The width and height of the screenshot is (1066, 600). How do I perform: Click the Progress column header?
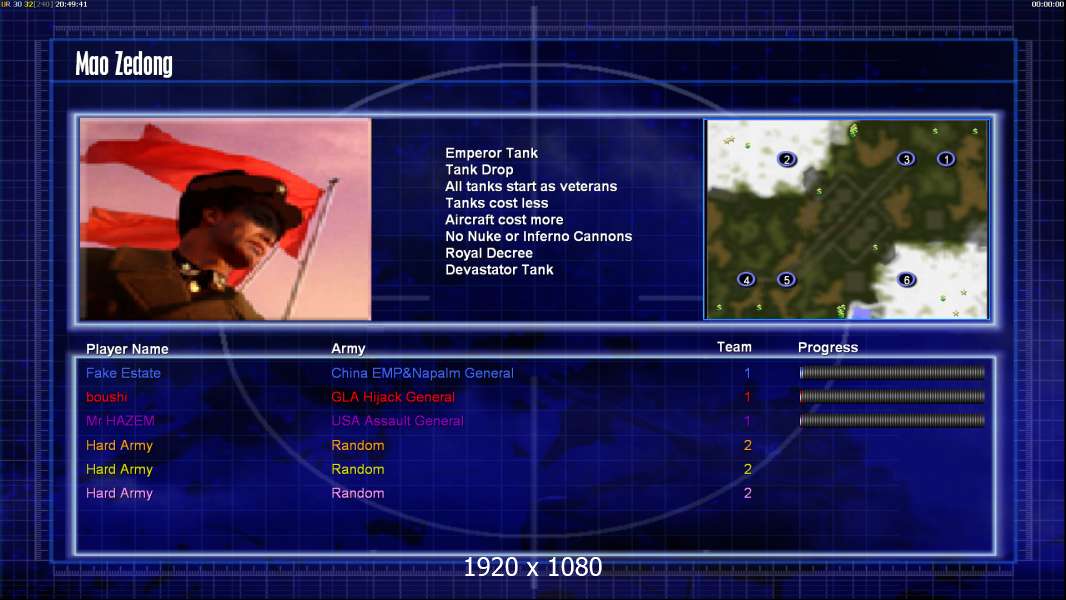(x=827, y=347)
